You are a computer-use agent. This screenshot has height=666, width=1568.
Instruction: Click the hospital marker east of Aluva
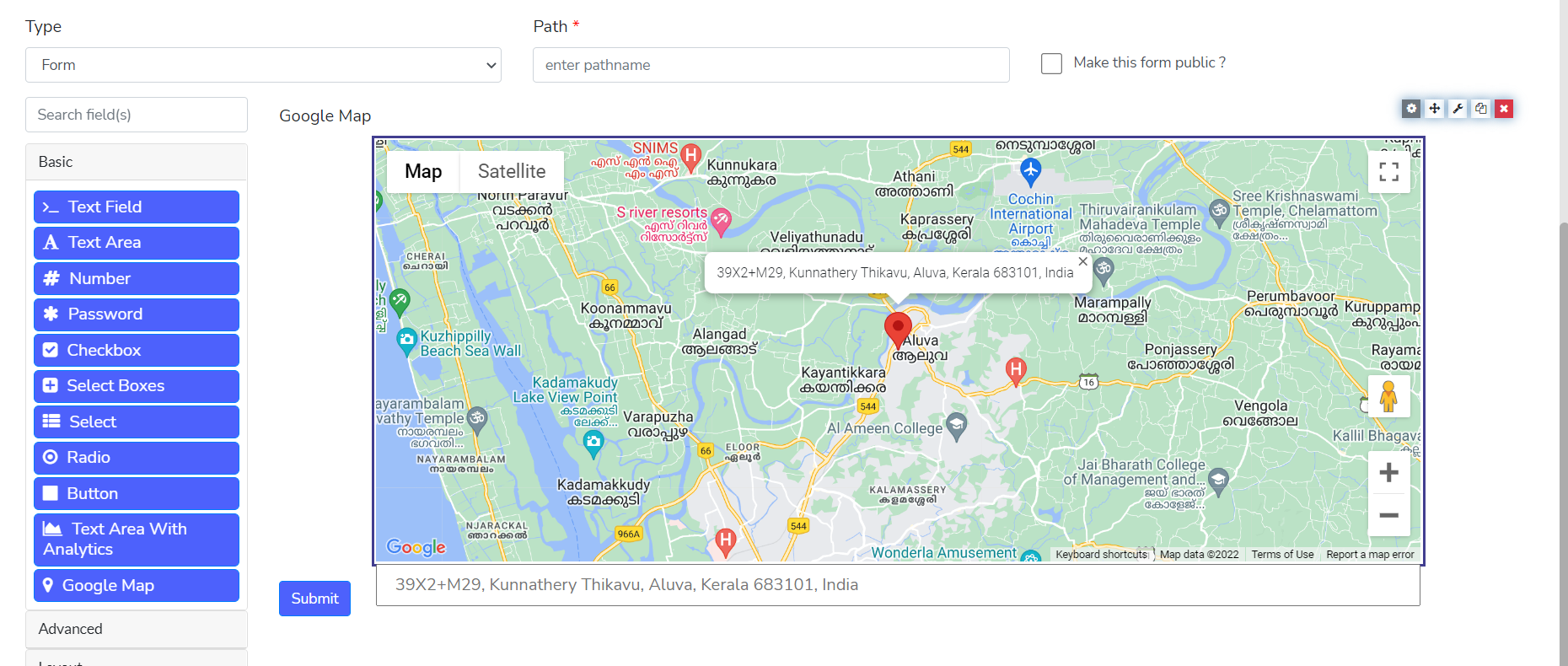[x=1016, y=371]
